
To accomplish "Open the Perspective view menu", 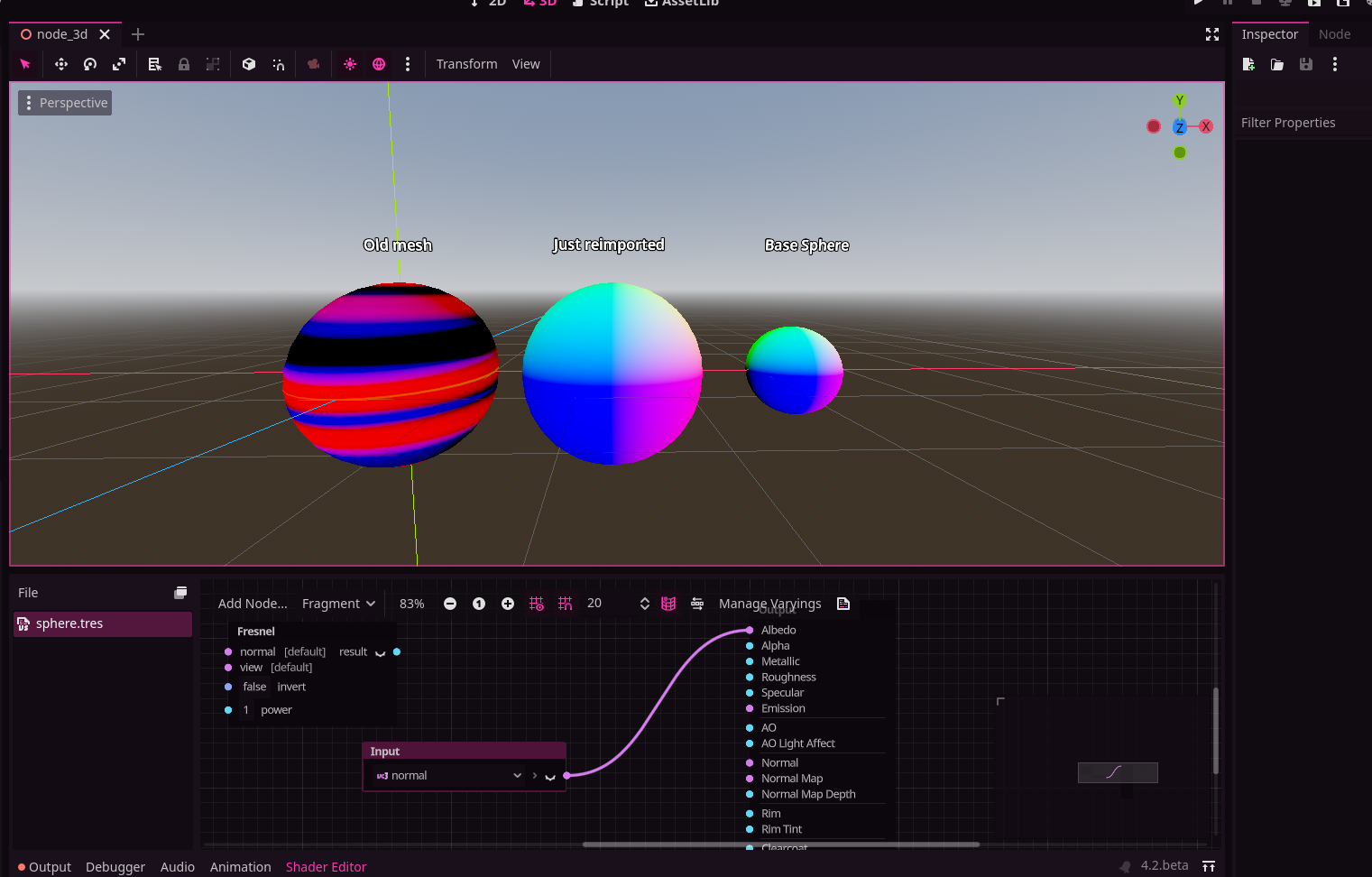I will [x=64, y=102].
